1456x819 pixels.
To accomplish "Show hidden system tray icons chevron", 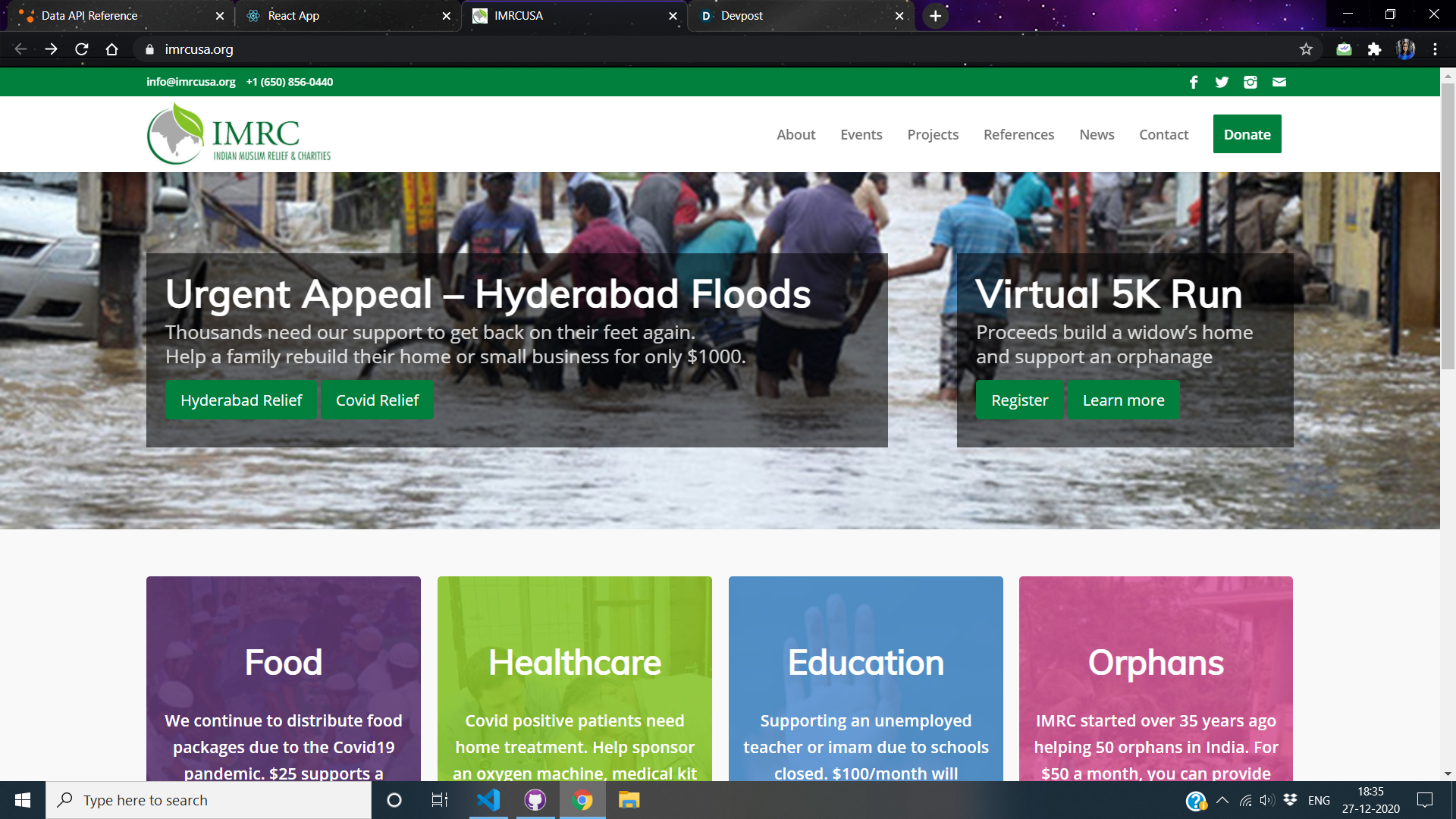I will pyautogui.click(x=1222, y=800).
